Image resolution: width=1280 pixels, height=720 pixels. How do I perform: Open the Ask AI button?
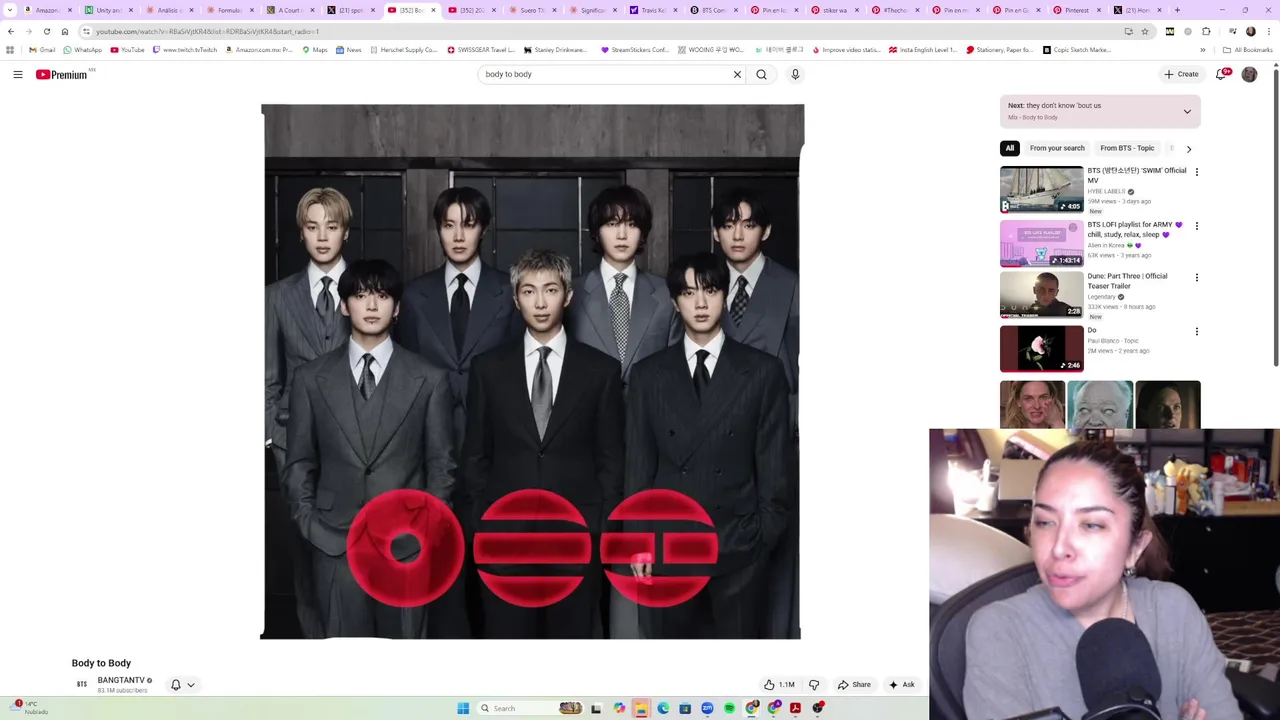click(901, 685)
